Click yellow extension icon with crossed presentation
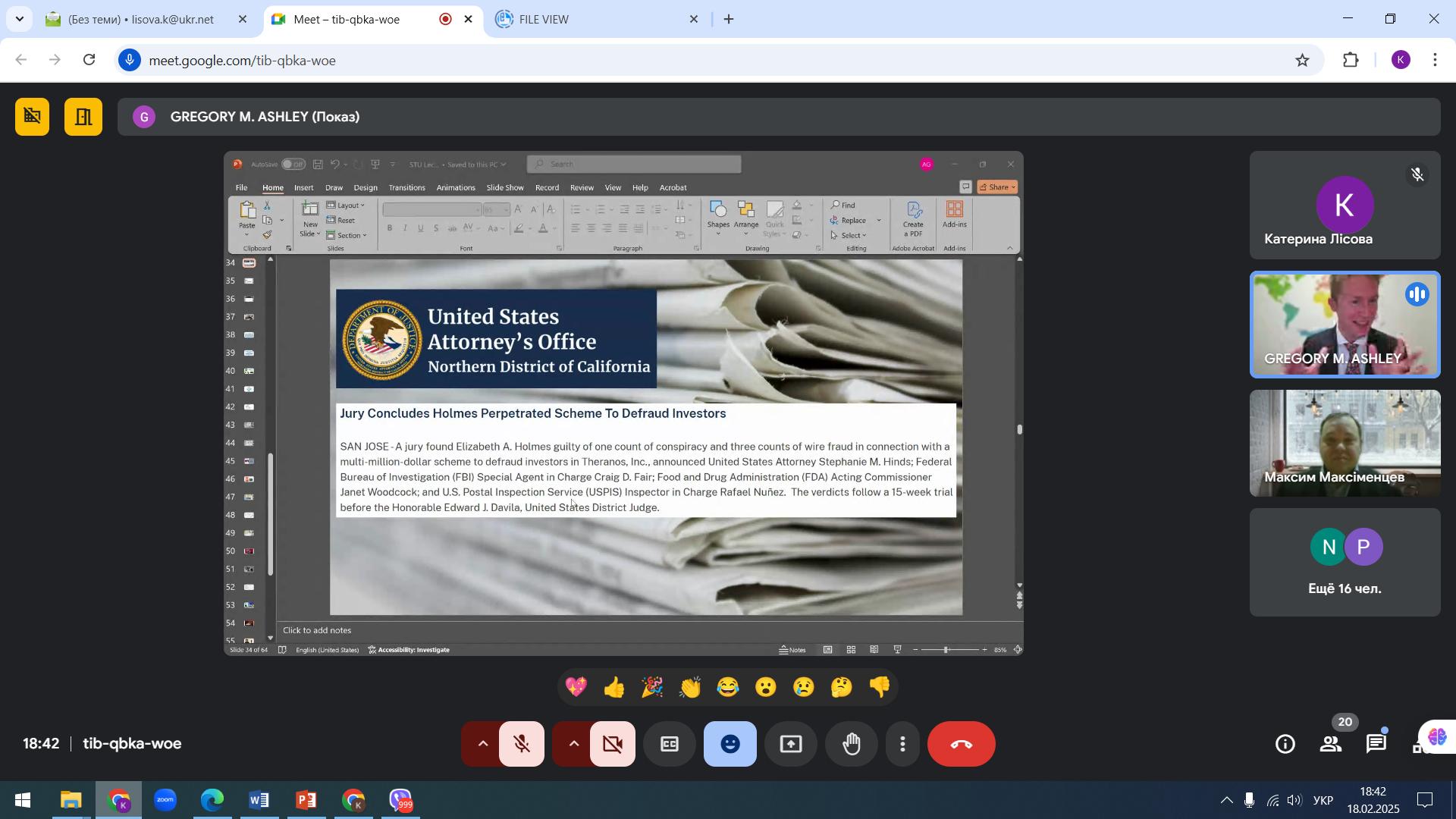The width and height of the screenshot is (1456, 819). pyautogui.click(x=32, y=117)
